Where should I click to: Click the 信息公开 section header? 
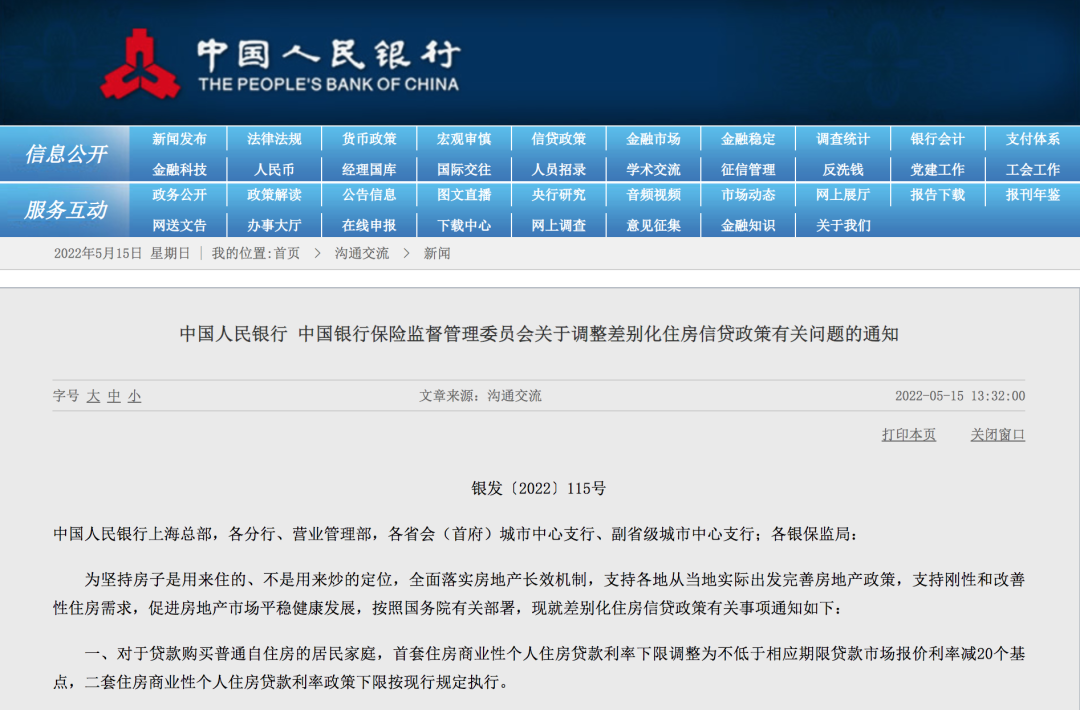coord(66,154)
